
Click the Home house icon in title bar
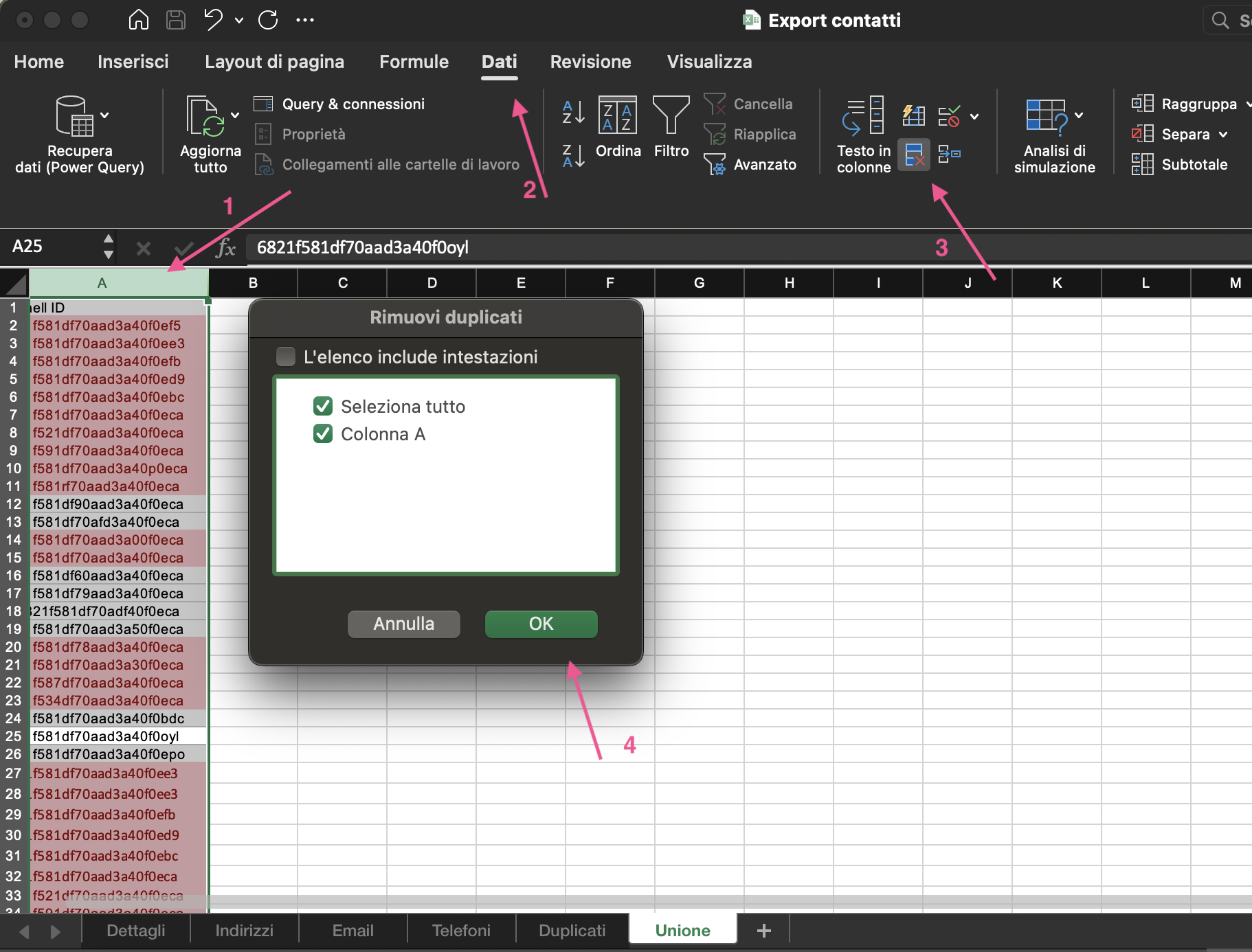139,20
